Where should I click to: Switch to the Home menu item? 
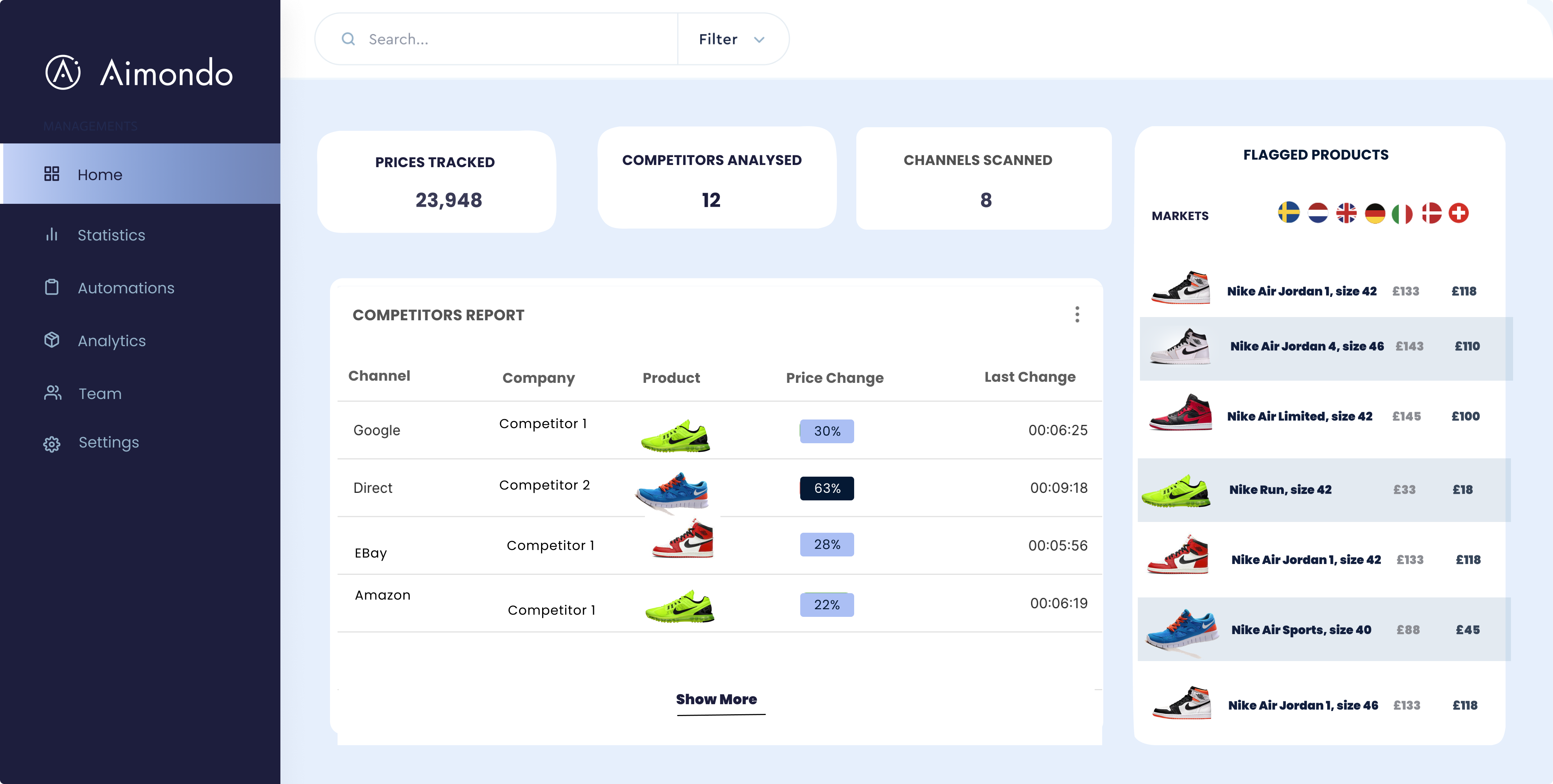100,174
